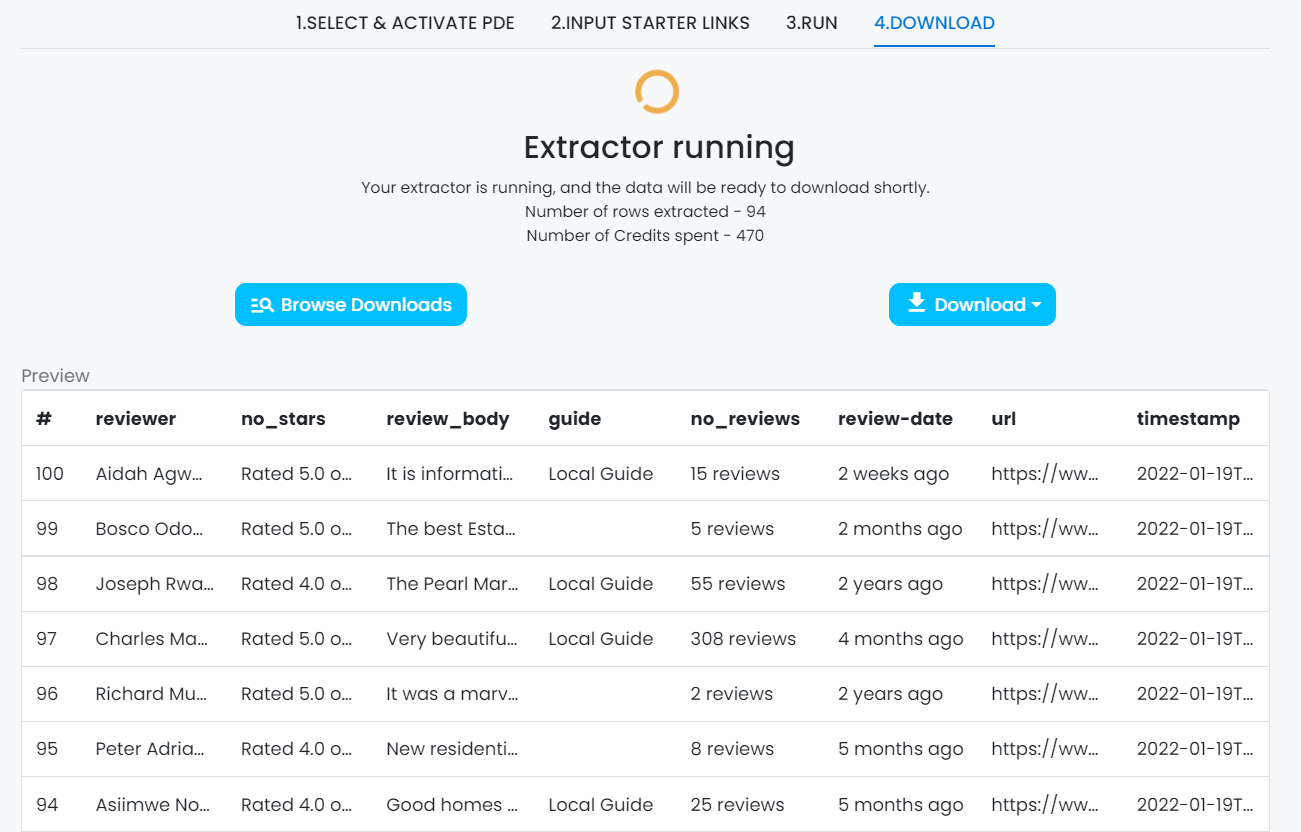The image size is (1301, 832).
Task: Click the # column header
Action: pyautogui.click(x=44, y=419)
